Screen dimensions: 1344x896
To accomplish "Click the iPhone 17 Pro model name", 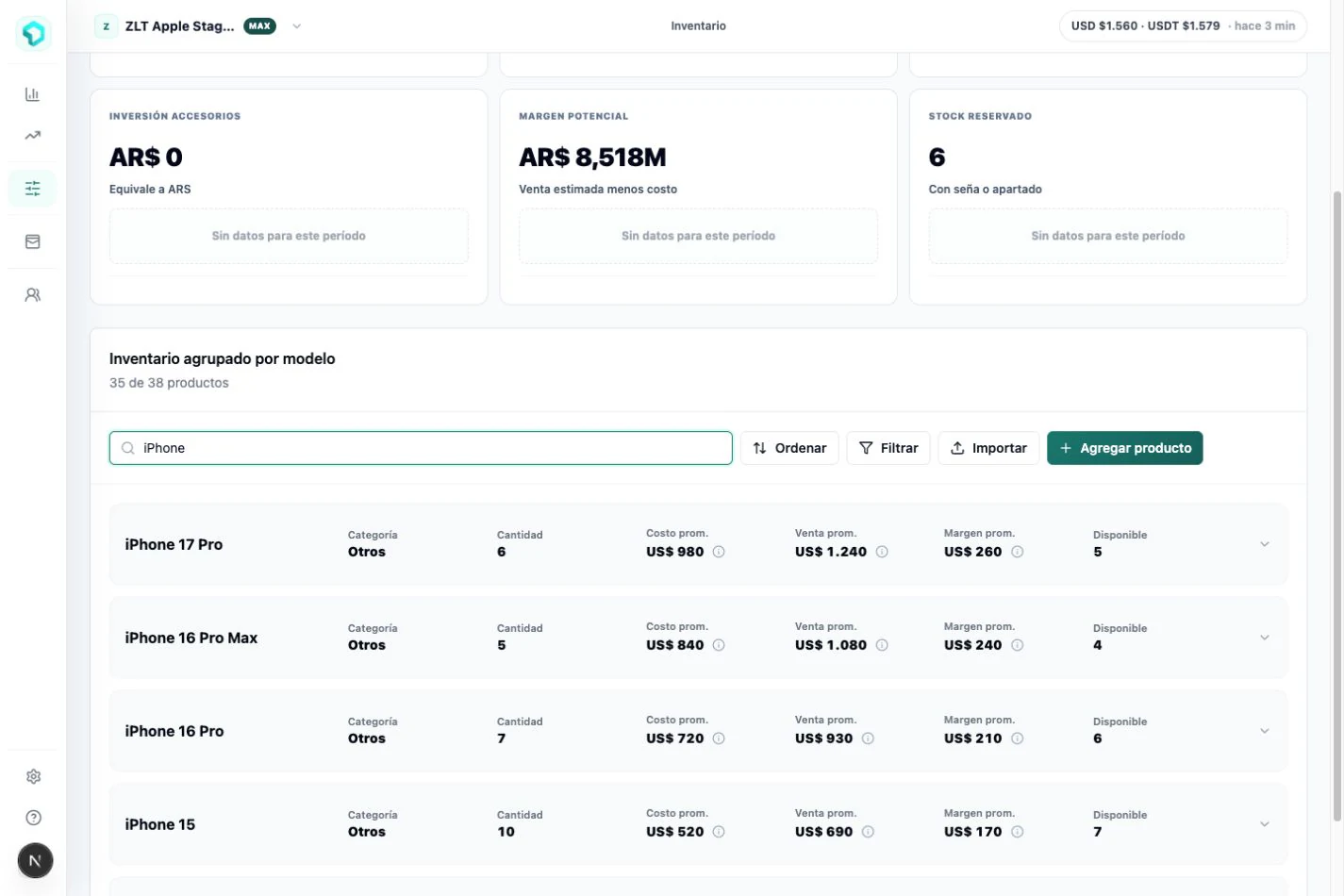I will coord(174,544).
